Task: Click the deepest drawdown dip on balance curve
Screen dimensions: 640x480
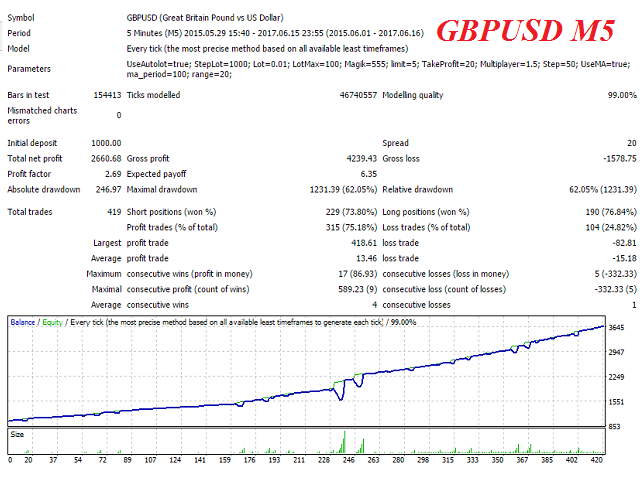Action: click(341, 398)
